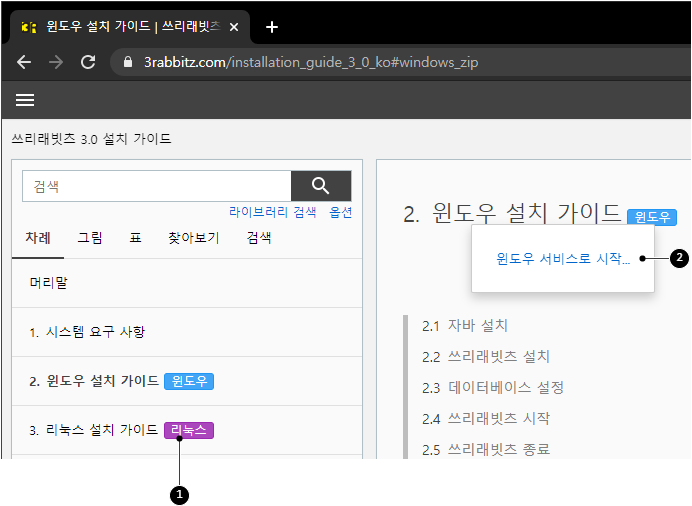The height and width of the screenshot is (506, 692).
Task: Close the 윈도우 설치 가이드 browser tab
Action: coord(234,27)
